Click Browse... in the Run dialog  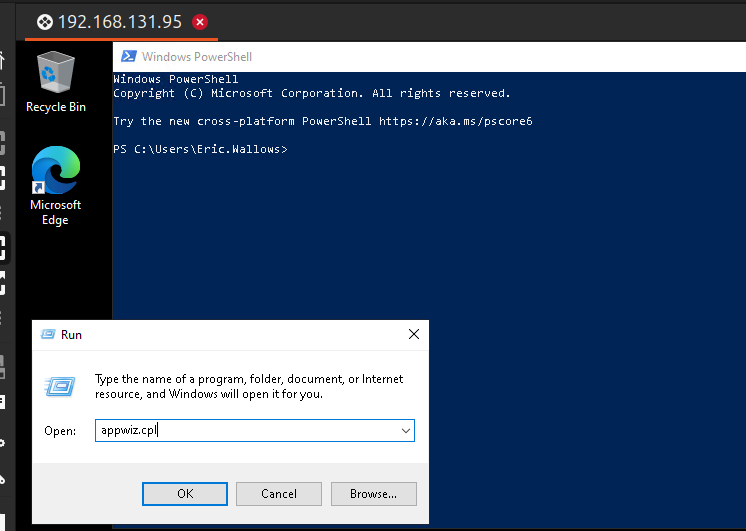pyautogui.click(x=373, y=493)
